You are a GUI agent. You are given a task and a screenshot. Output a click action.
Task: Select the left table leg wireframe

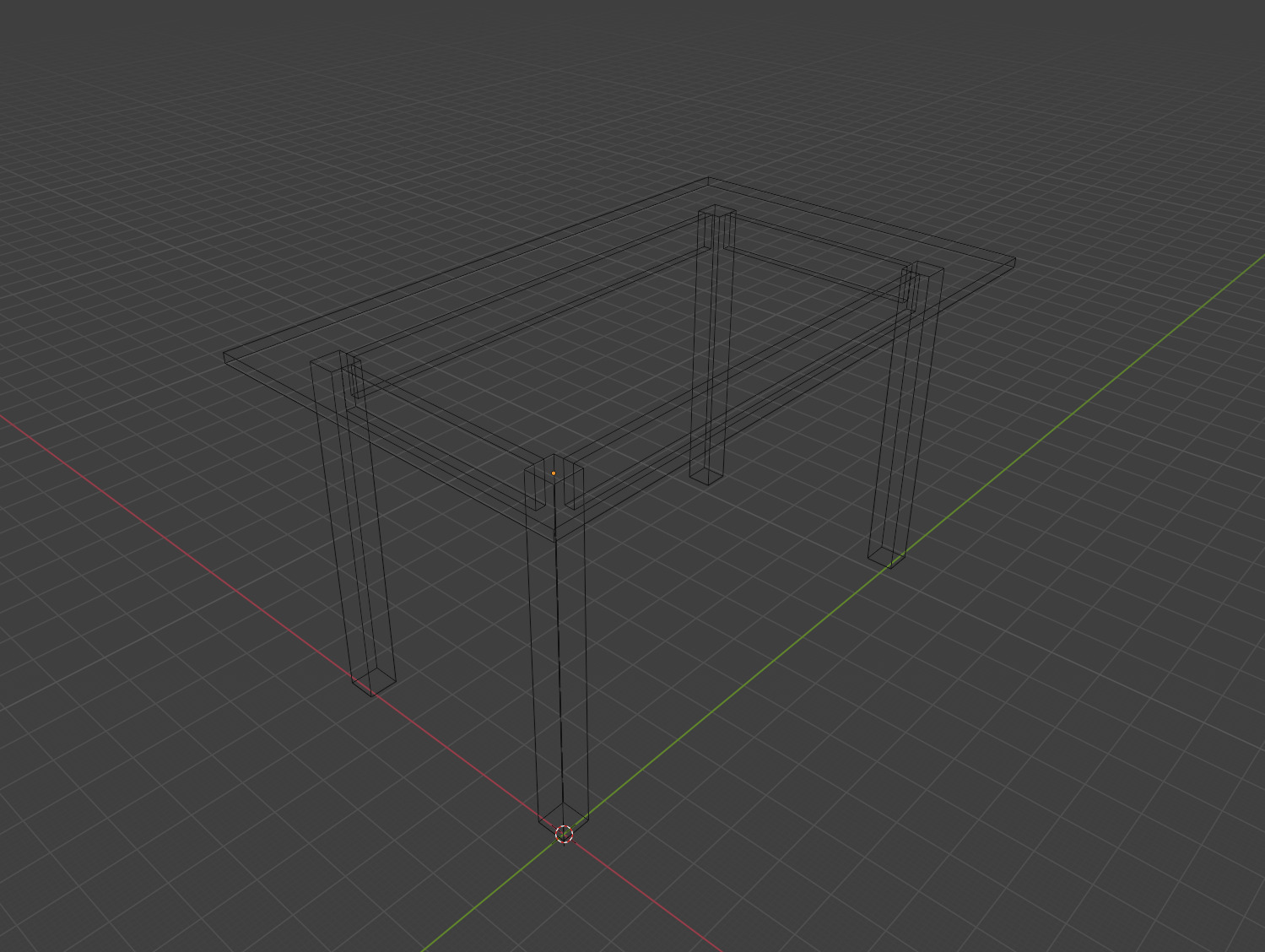tap(353, 523)
